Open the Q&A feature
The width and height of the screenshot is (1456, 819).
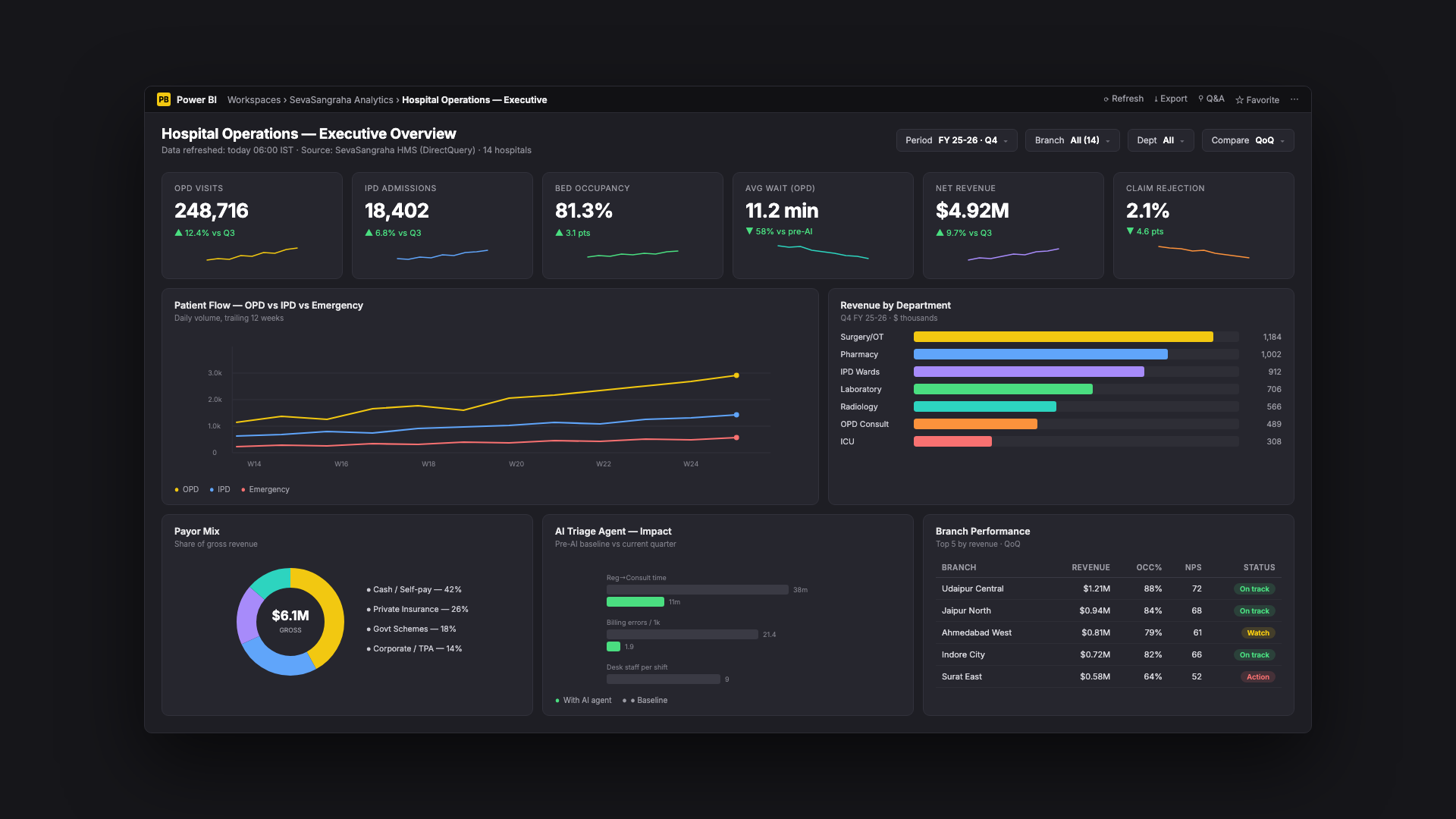pyautogui.click(x=1211, y=99)
